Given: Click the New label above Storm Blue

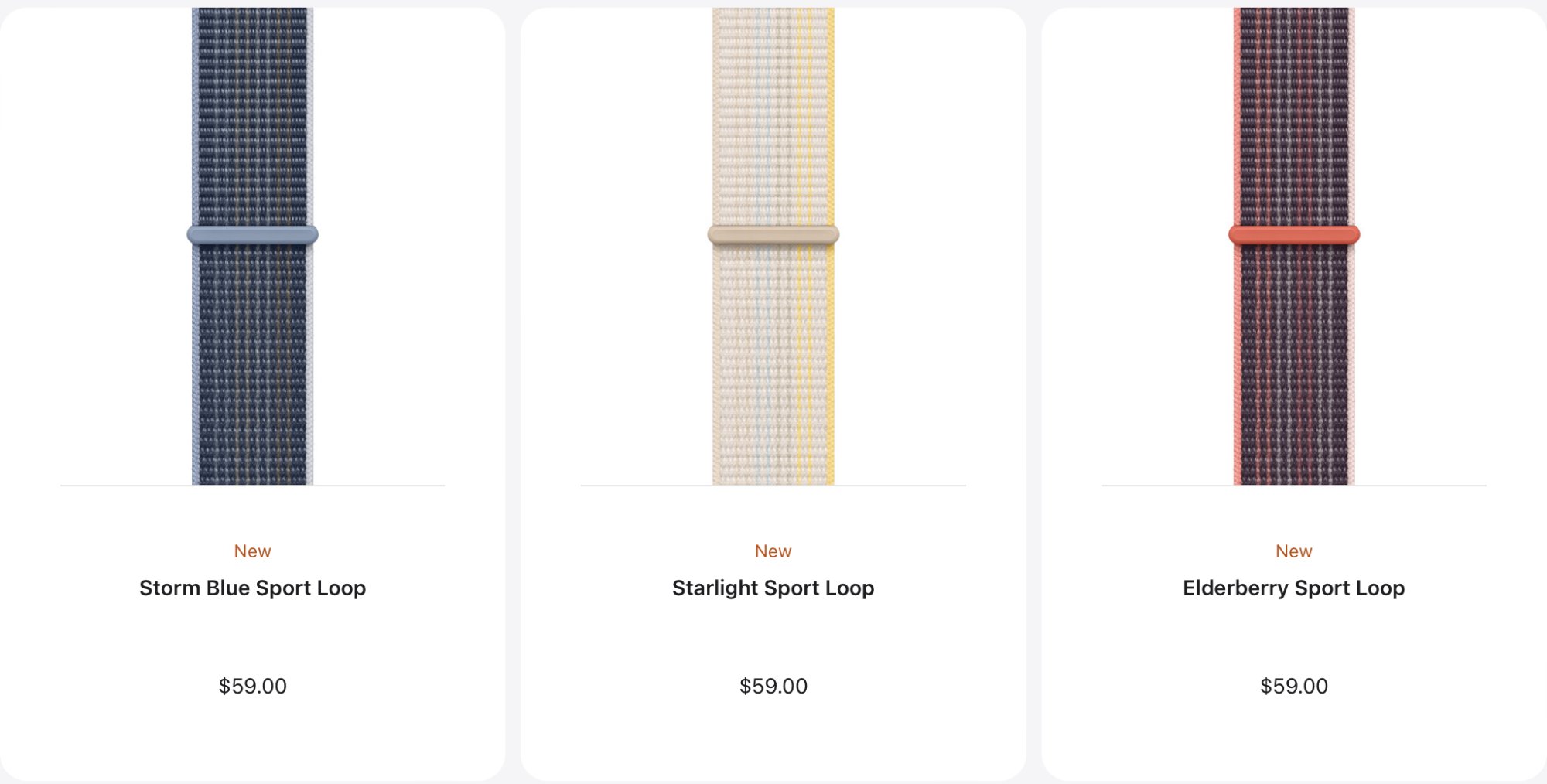Looking at the screenshot, I should click(x=252, y=551).
